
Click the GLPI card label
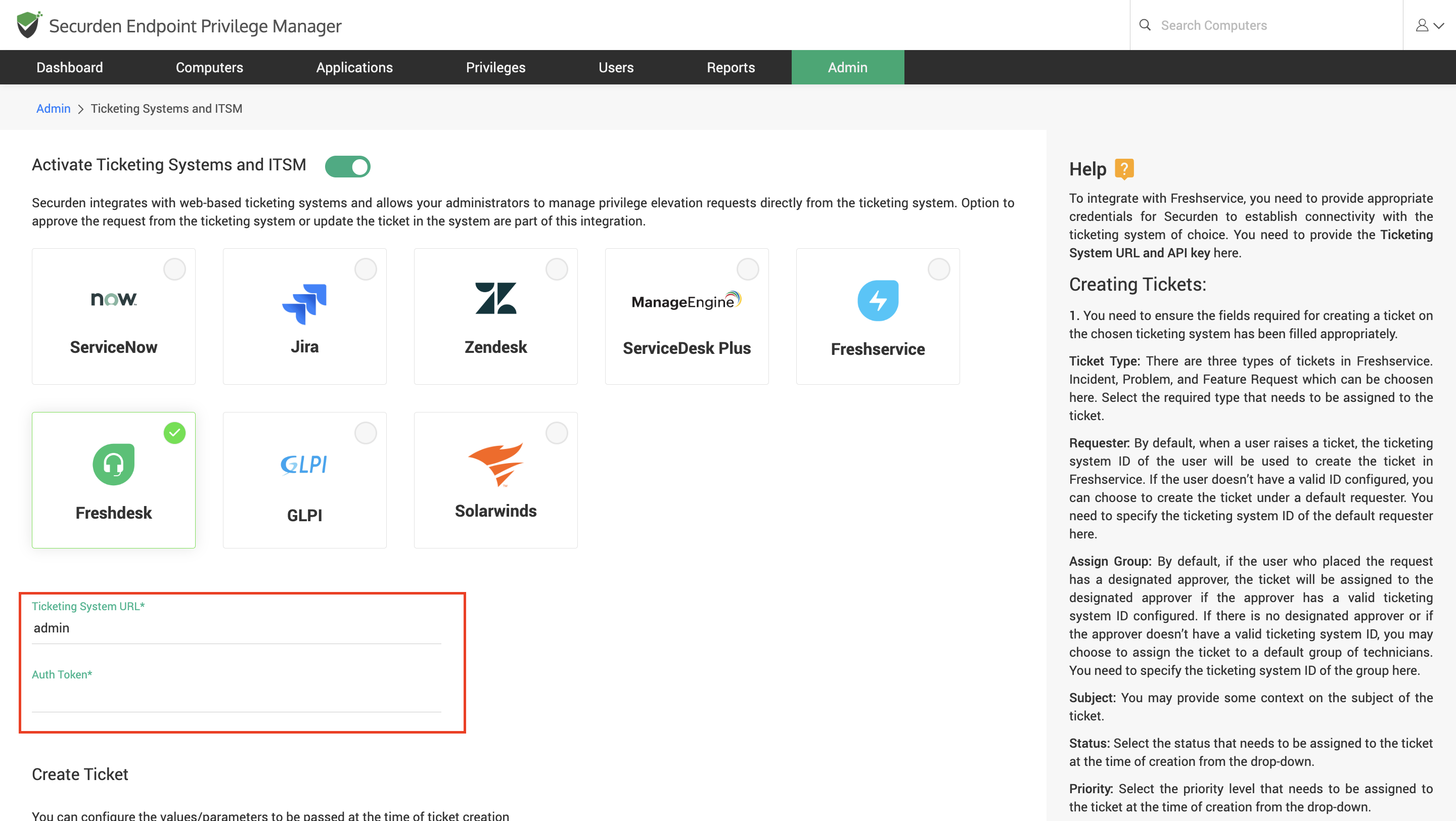(x=305, y=515)
